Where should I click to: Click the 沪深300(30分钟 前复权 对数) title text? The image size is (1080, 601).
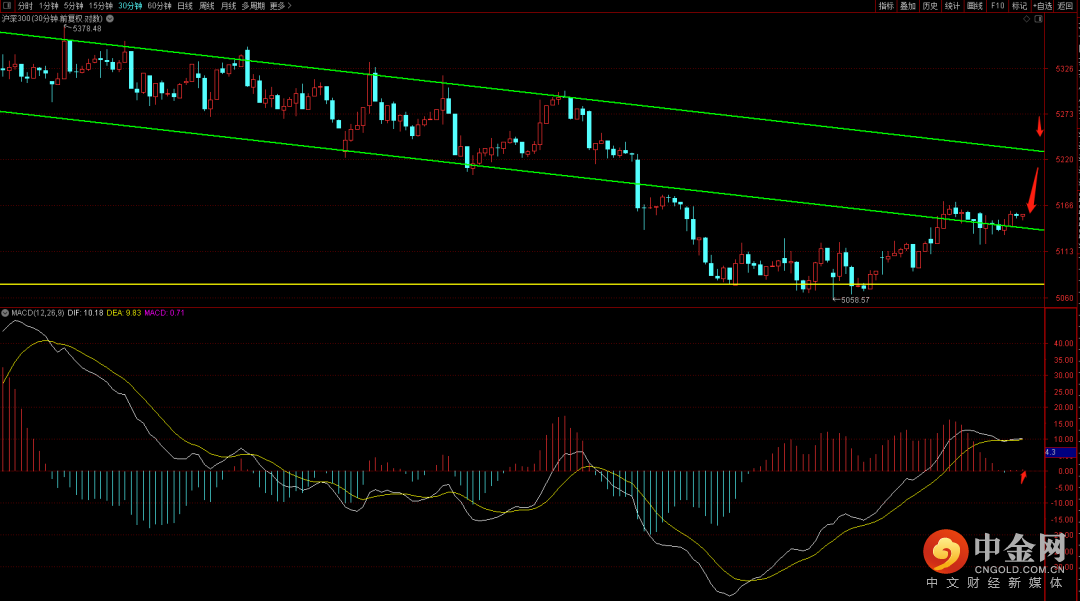tap(52, 19)
